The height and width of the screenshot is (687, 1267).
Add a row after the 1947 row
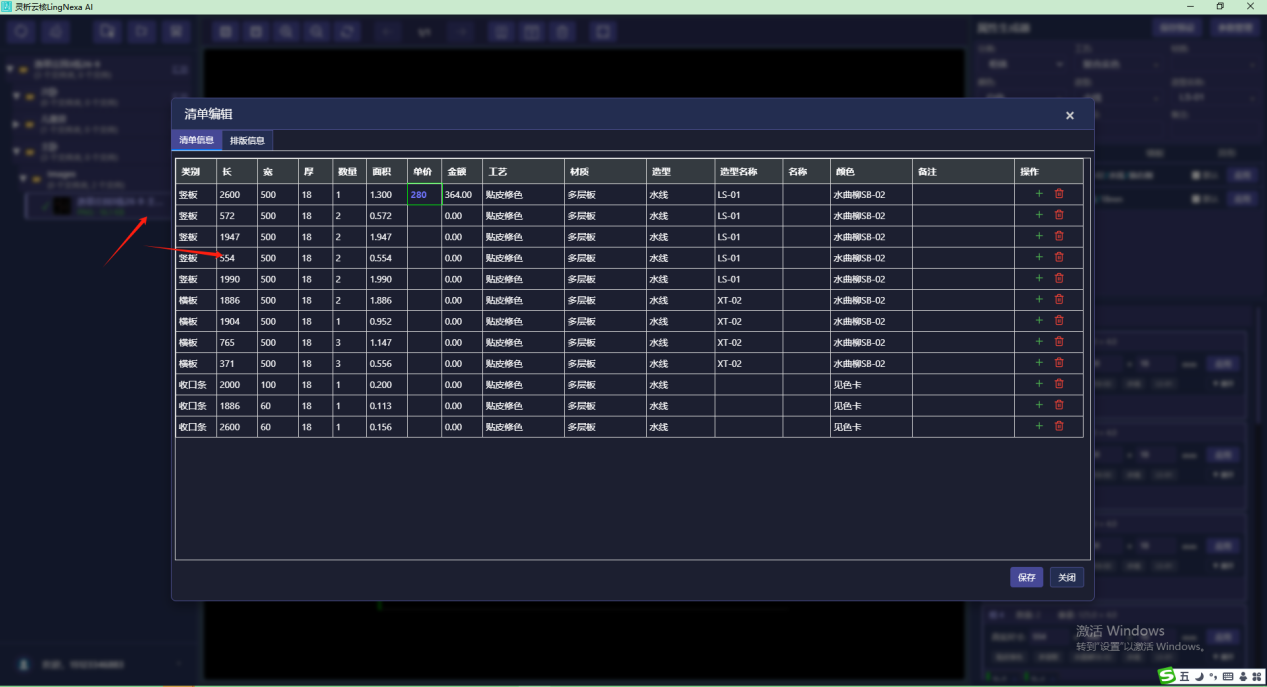[1039, 236]
